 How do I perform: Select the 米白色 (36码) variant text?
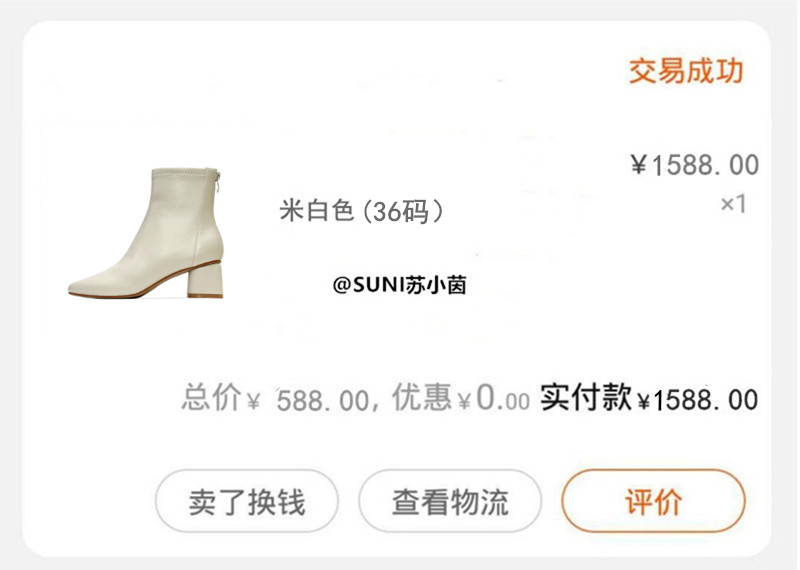[361, 210]
